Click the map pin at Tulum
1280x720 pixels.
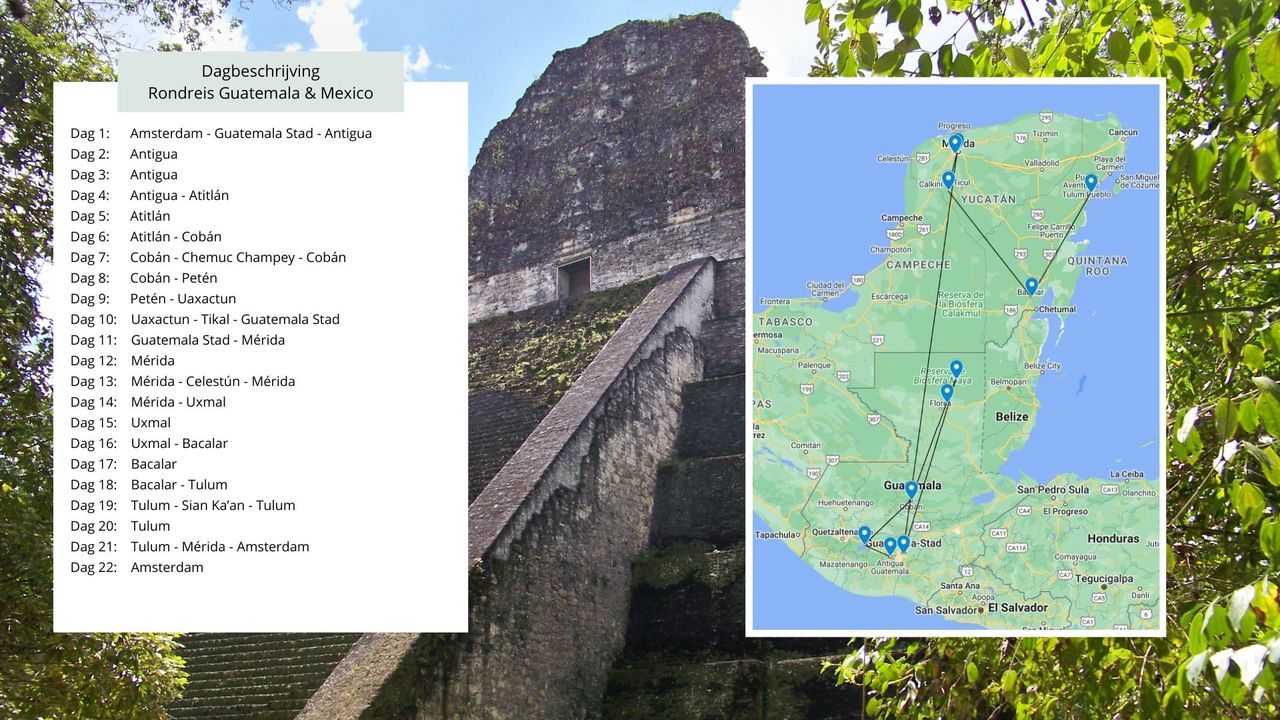click(1091, 183)
